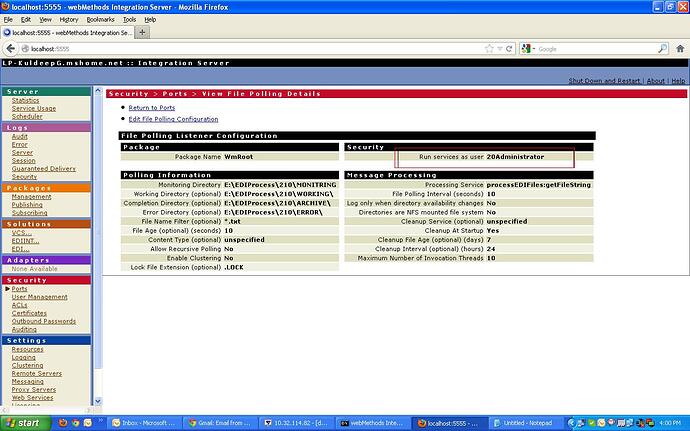Viewport: 690px width, 431px height.
Task: Open the Help link at top right
Action: pos(678,81)
